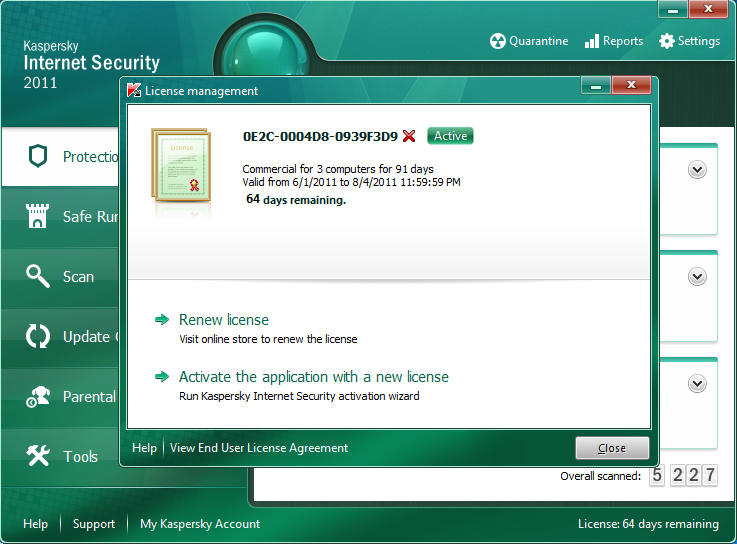
Task: Open the Reports section
Action: pyautogui.click(x=613, y=41)
